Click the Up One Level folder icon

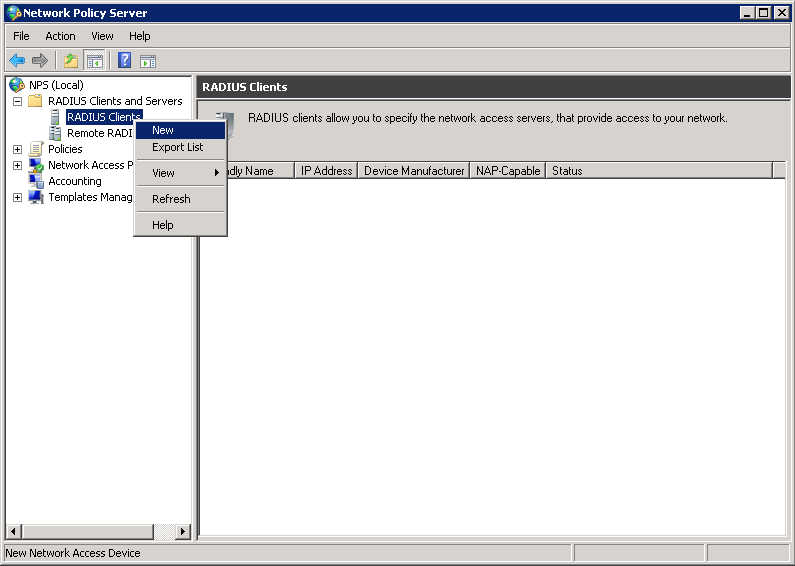coord(71,61)
